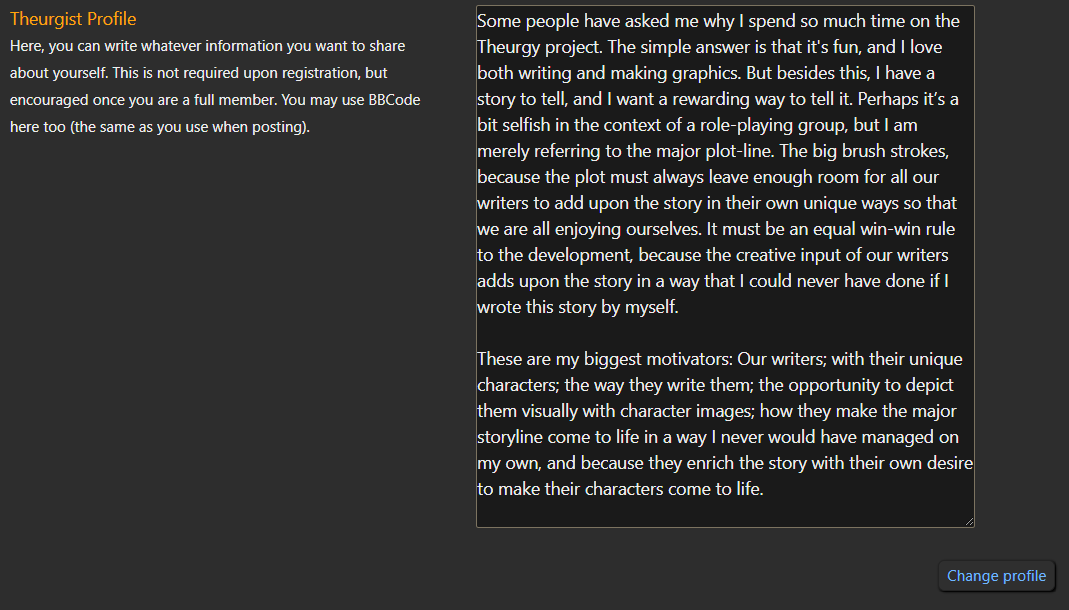Viewport: 1069px width, 610px height.
Task: Click the Theurgist Profile heading
Action: (73, 19)
